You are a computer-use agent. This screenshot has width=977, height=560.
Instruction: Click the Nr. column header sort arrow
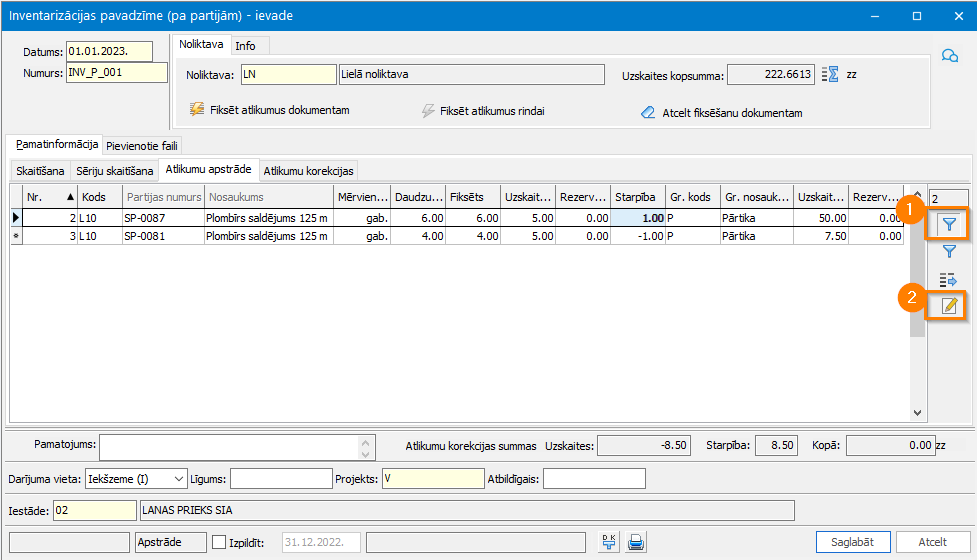[x=70, y=197]
